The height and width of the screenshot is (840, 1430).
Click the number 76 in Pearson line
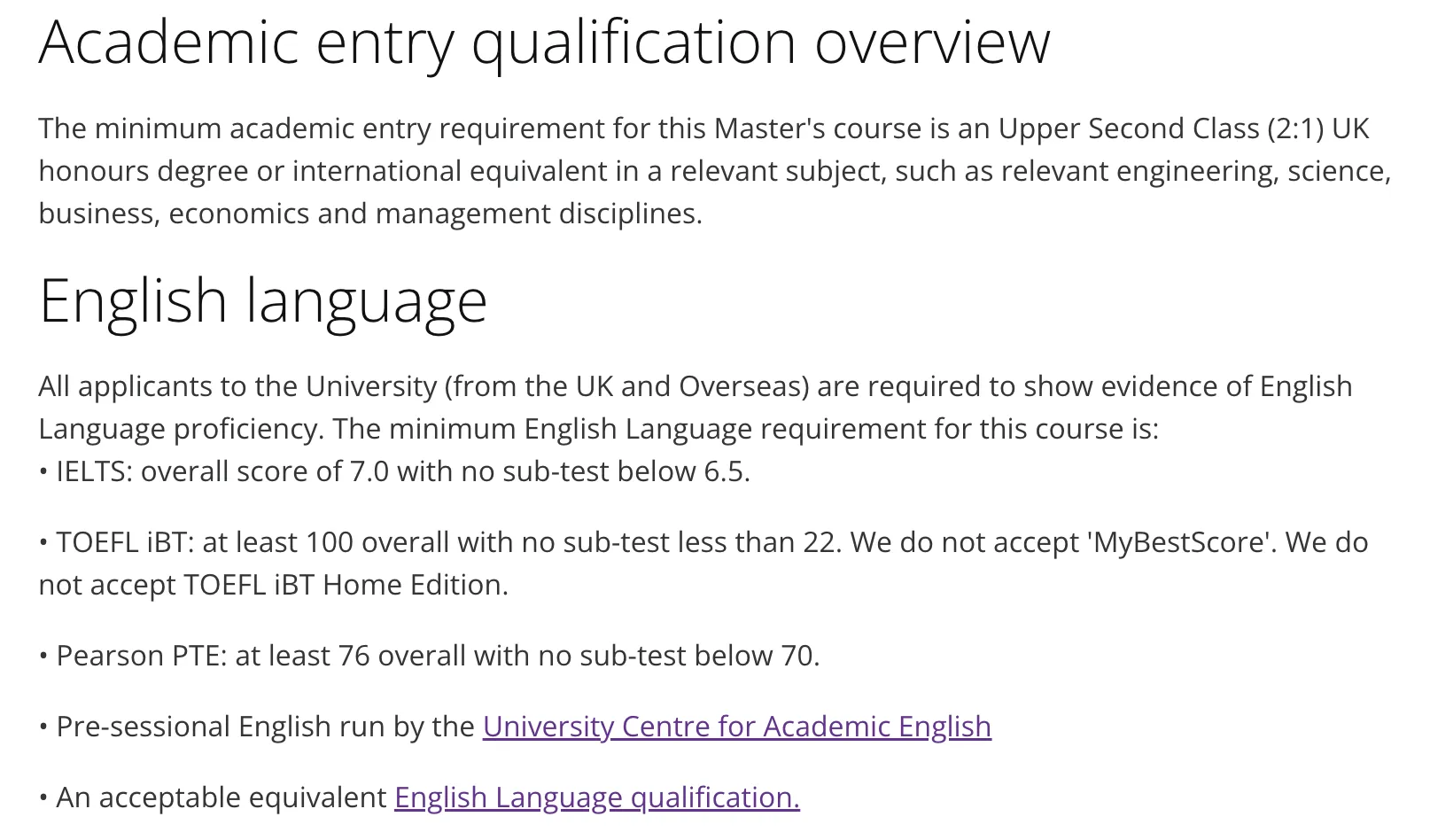(354, 656)
